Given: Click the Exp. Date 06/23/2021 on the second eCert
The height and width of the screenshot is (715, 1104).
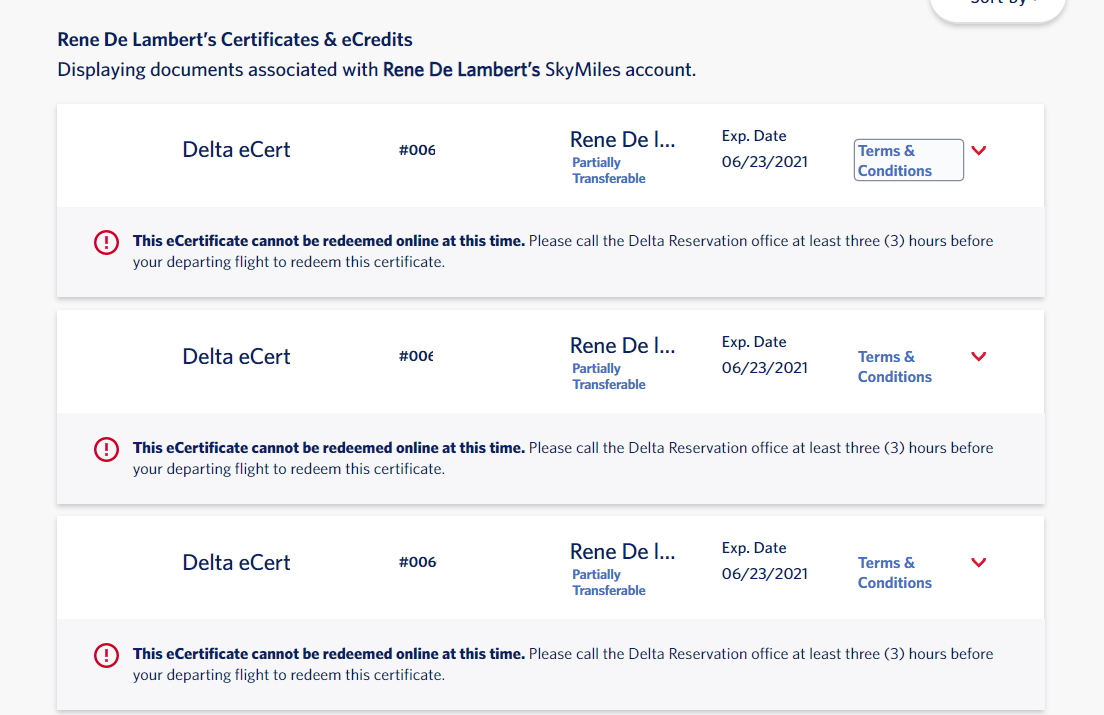Looking at the screenshot, I should pyautogui.click(x=764, y=367).
